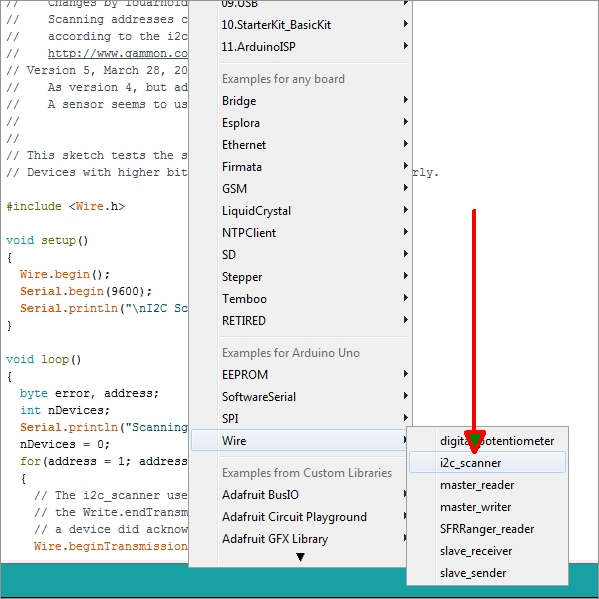
Task: Expand the SD examples submenu
Action: [300, 255]
